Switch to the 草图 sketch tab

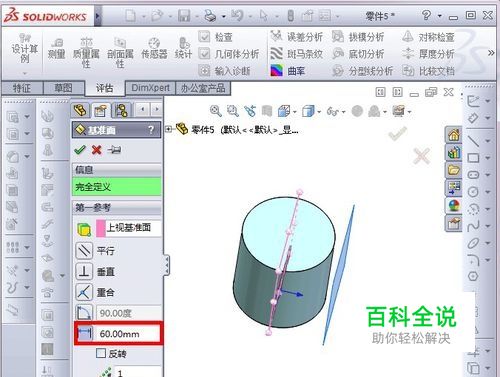tap(63, 88)
